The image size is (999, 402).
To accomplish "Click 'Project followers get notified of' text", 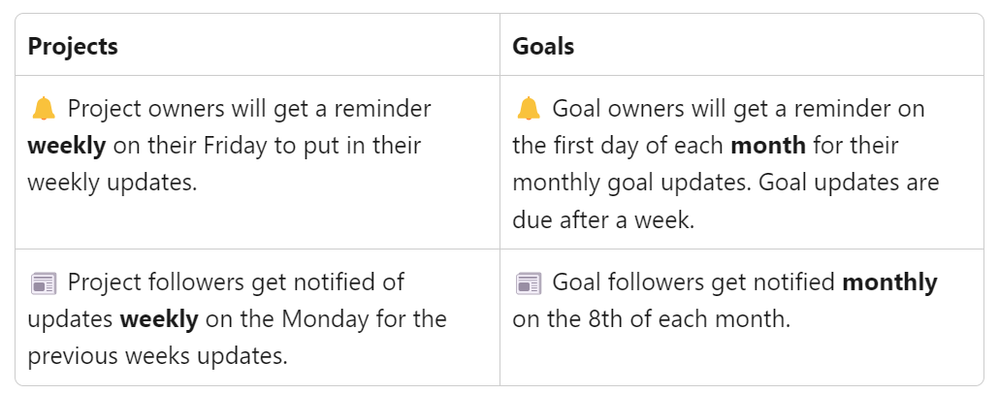I will coord(236,282).
